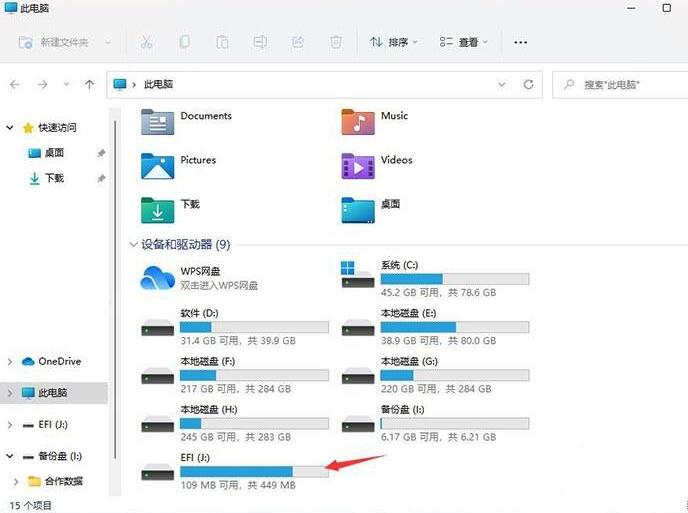This screenshot has height=513, width=688.
Task: Click the Rename icon in toolbar
Action: (260, 42)
